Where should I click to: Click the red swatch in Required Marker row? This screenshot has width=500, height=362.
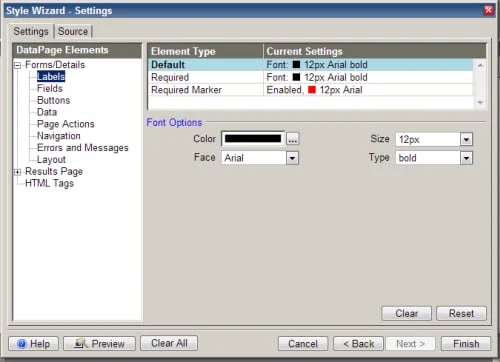312,90
